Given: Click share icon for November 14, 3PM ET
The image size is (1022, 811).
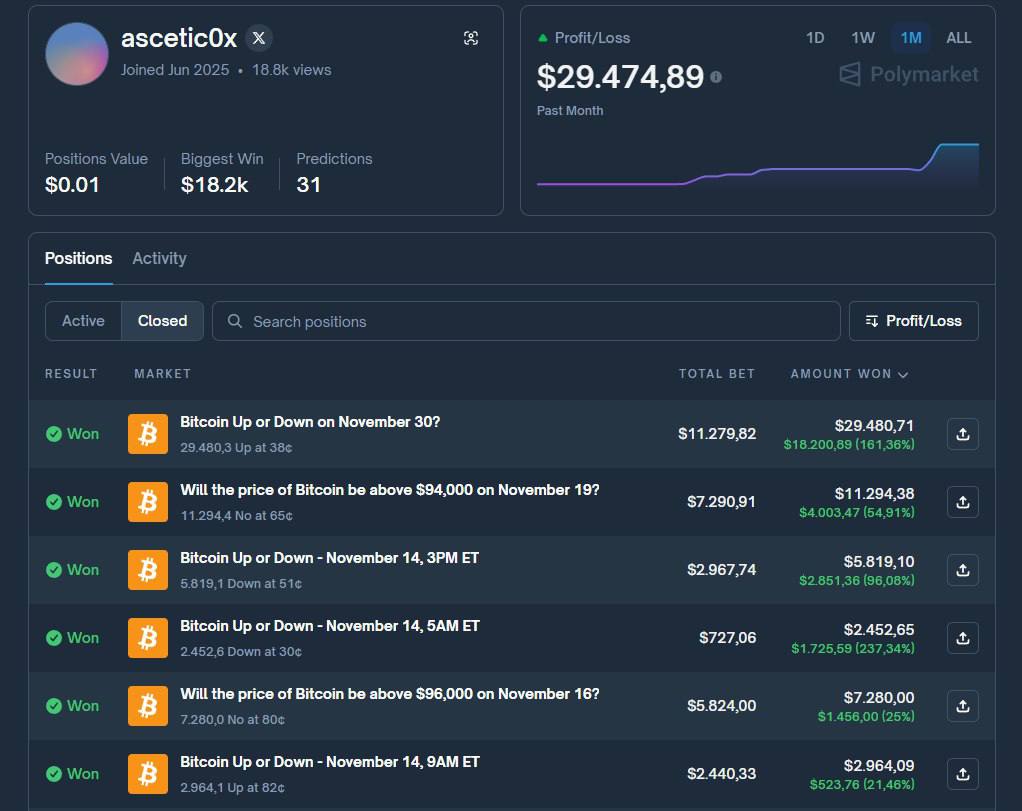Looking at the screenshot, I should [x=962, y=570].
